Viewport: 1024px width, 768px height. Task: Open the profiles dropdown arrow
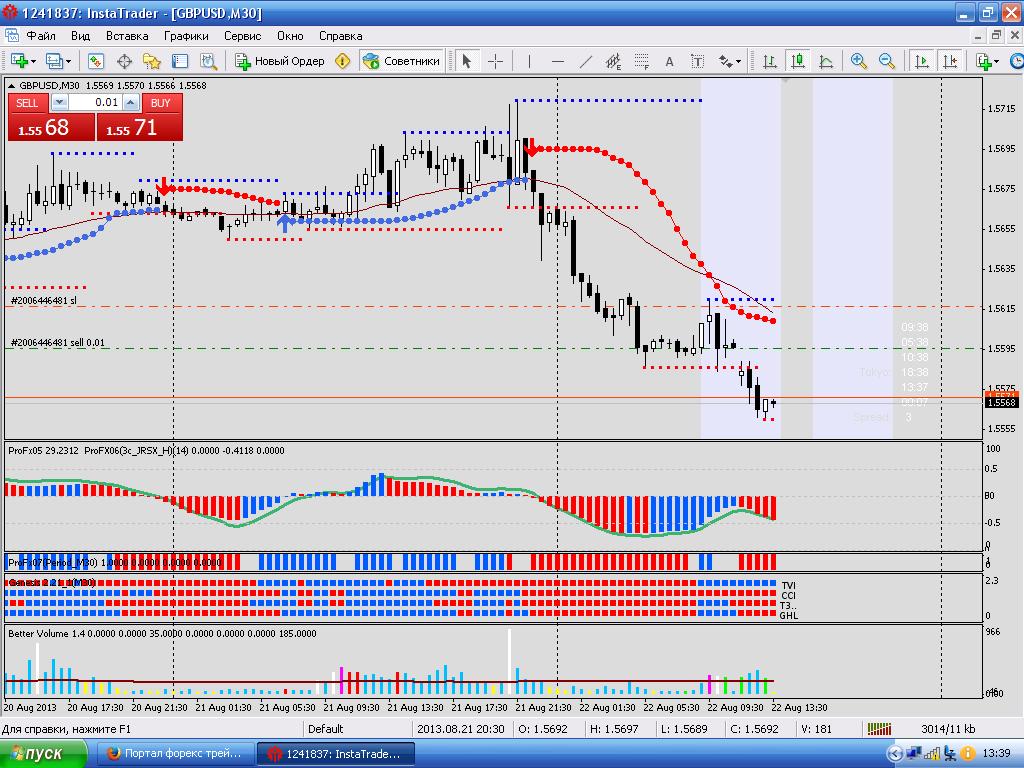[69, 62]
